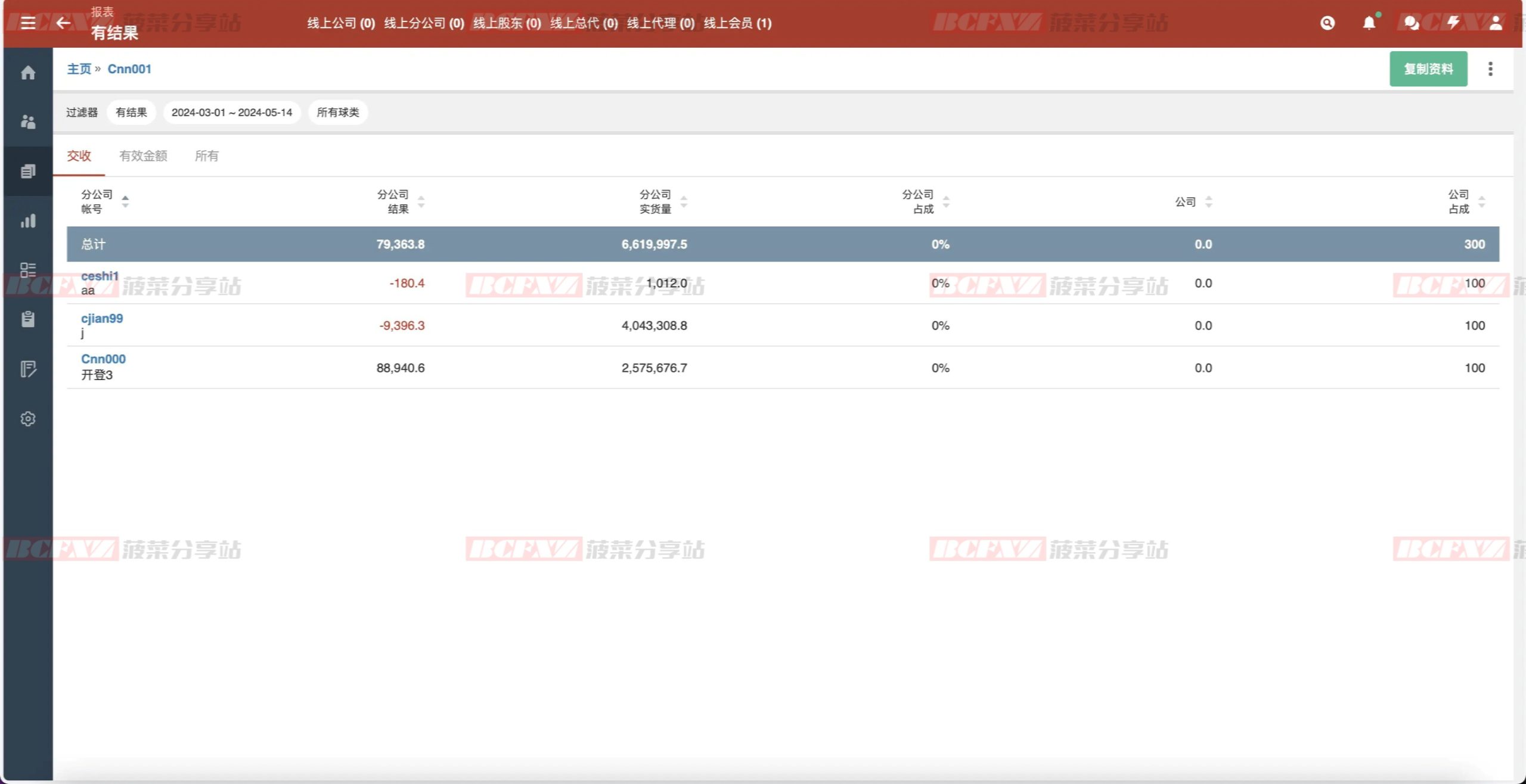Click the 复制资料 button
Viewport: 1526px width, 784px height.
[1428, 69]
